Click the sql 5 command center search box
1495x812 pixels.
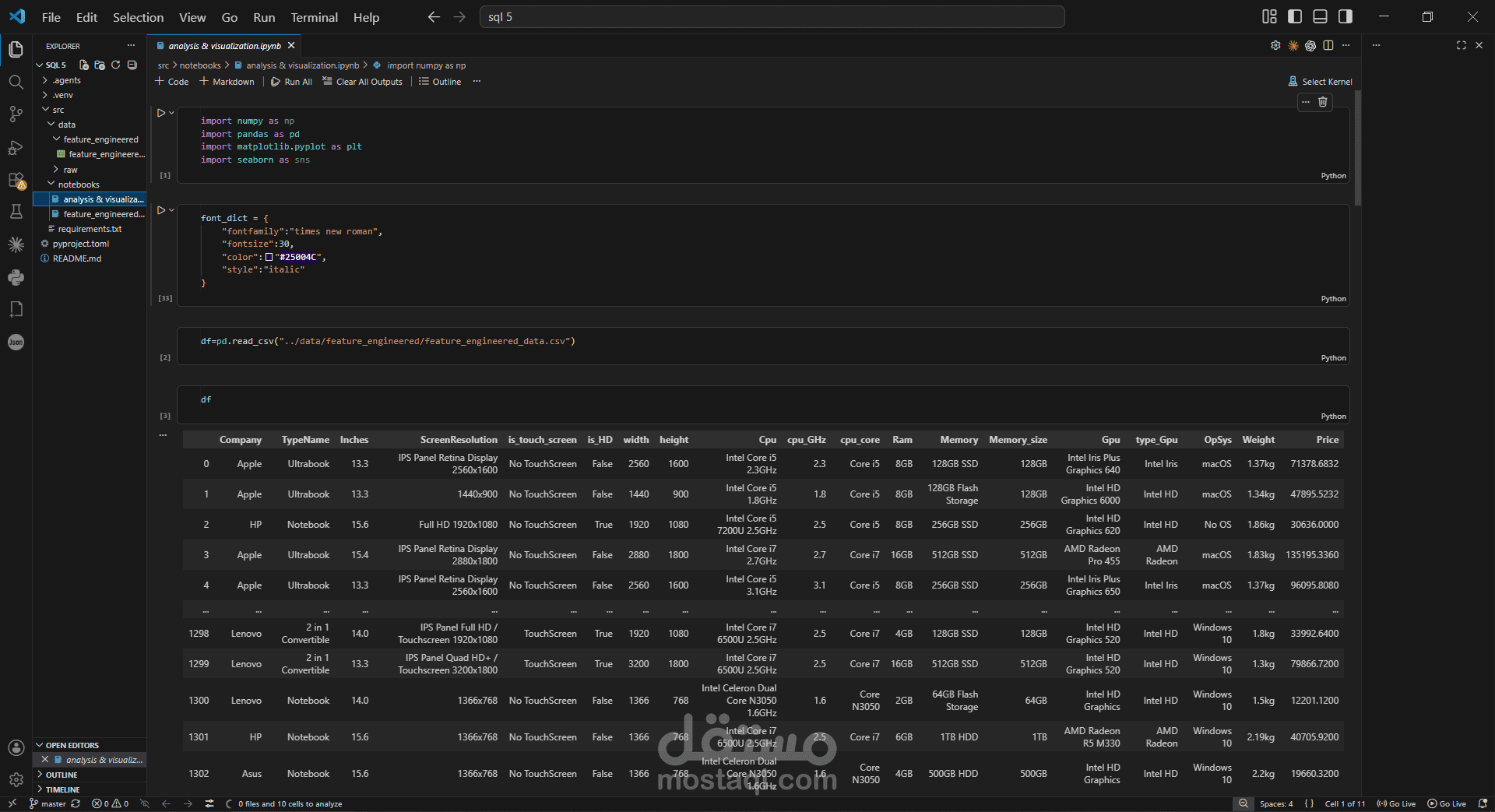point(772,17)
